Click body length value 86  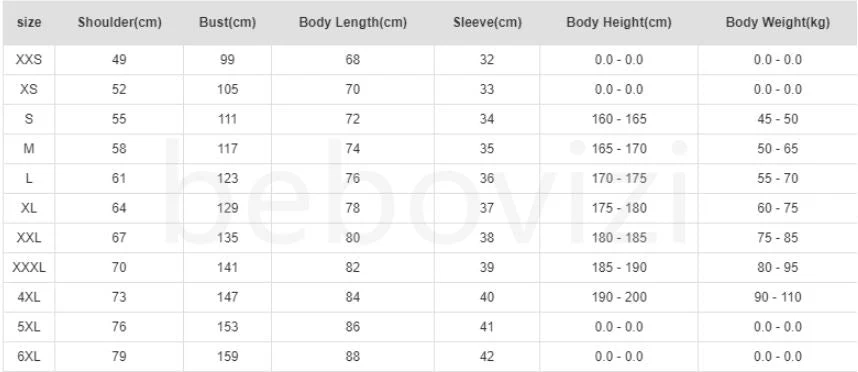point(353,327)
